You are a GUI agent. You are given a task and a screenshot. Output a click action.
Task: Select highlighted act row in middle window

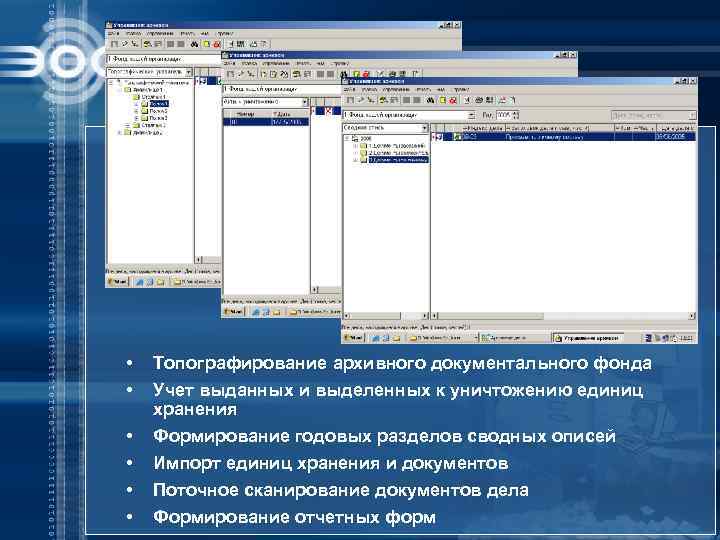(x=266, y=122)
